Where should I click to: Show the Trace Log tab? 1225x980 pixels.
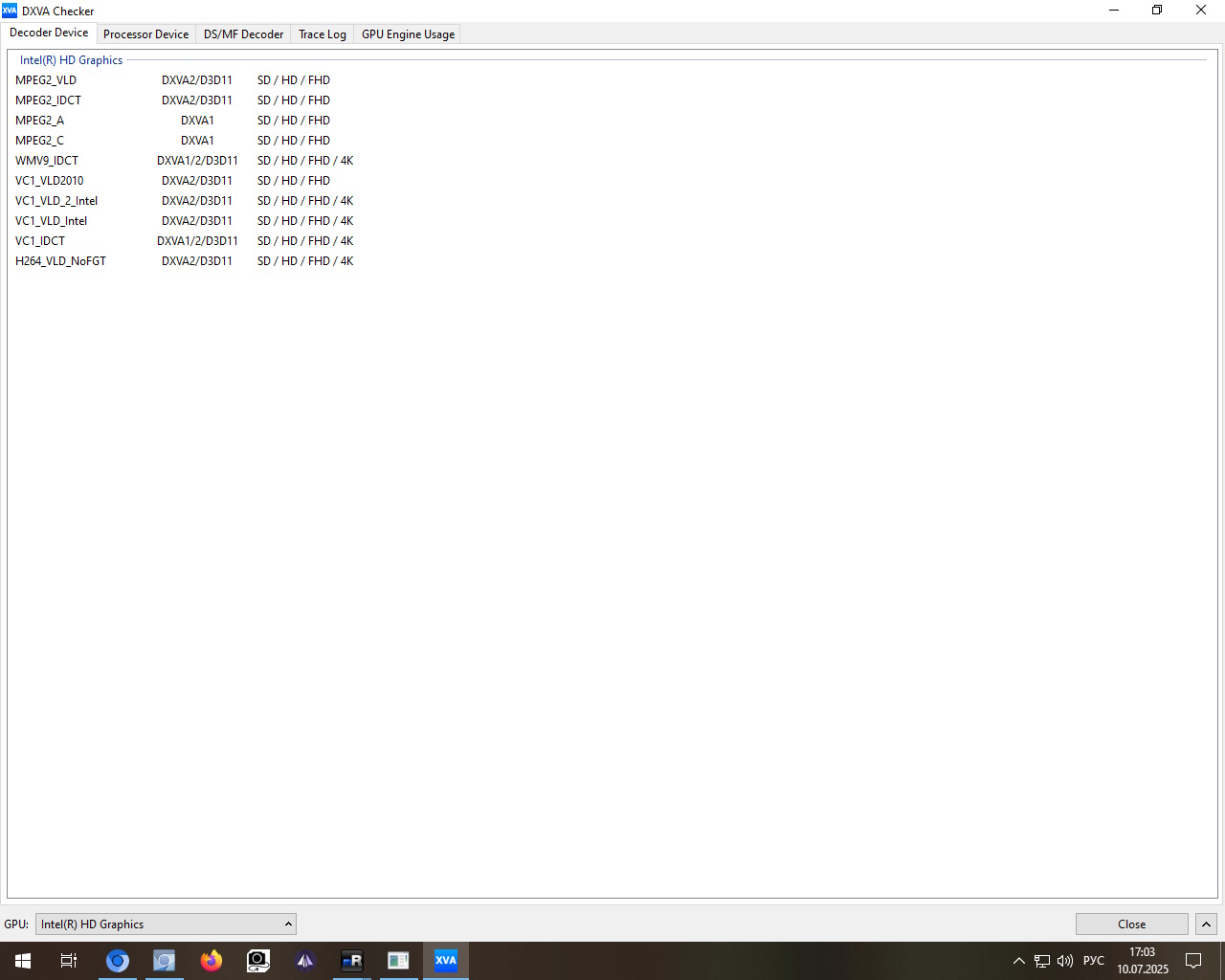point(323,34)
